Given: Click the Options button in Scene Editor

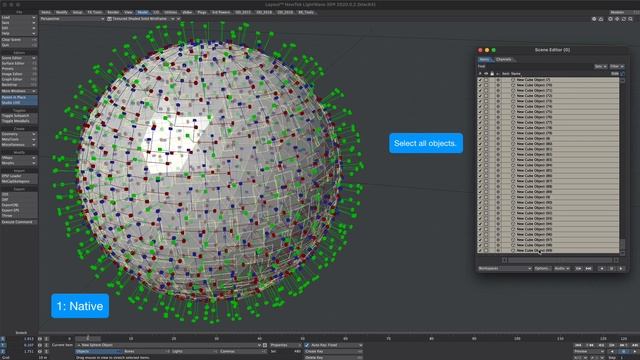Looking at the screenshot, I should [x=542, y=269].
